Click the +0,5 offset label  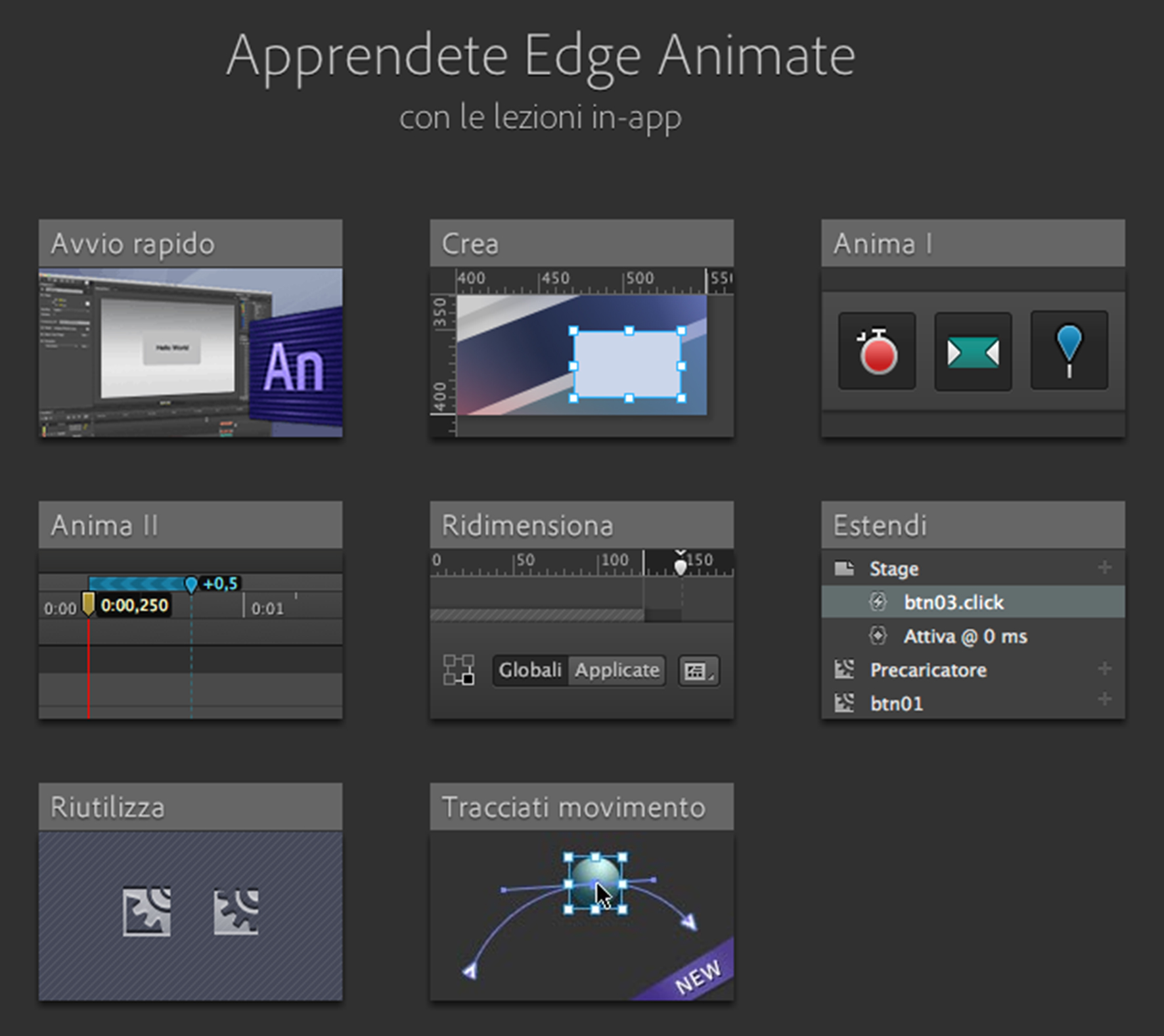(220, 583)
